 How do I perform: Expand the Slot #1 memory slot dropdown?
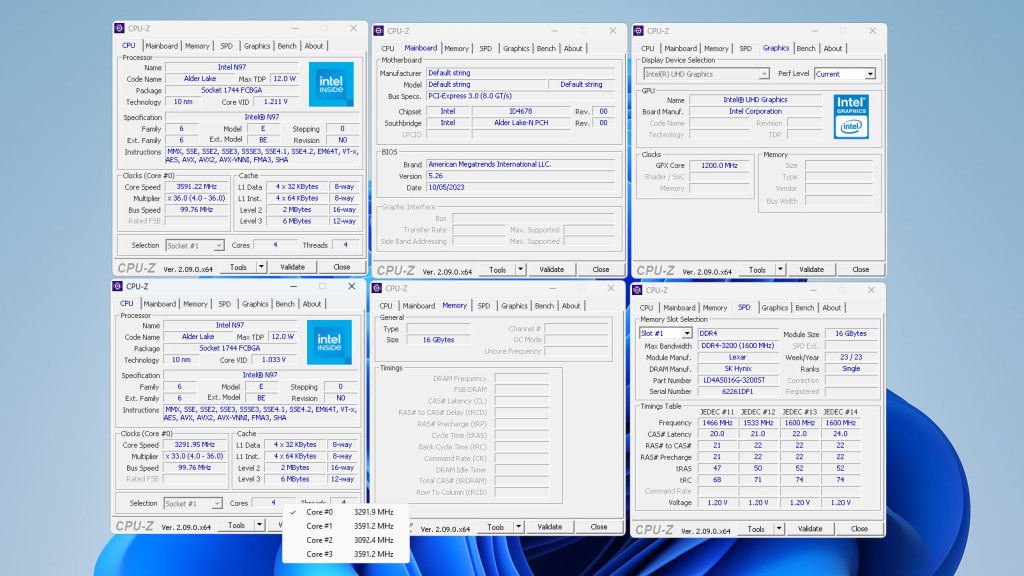(x=687, y=334)
